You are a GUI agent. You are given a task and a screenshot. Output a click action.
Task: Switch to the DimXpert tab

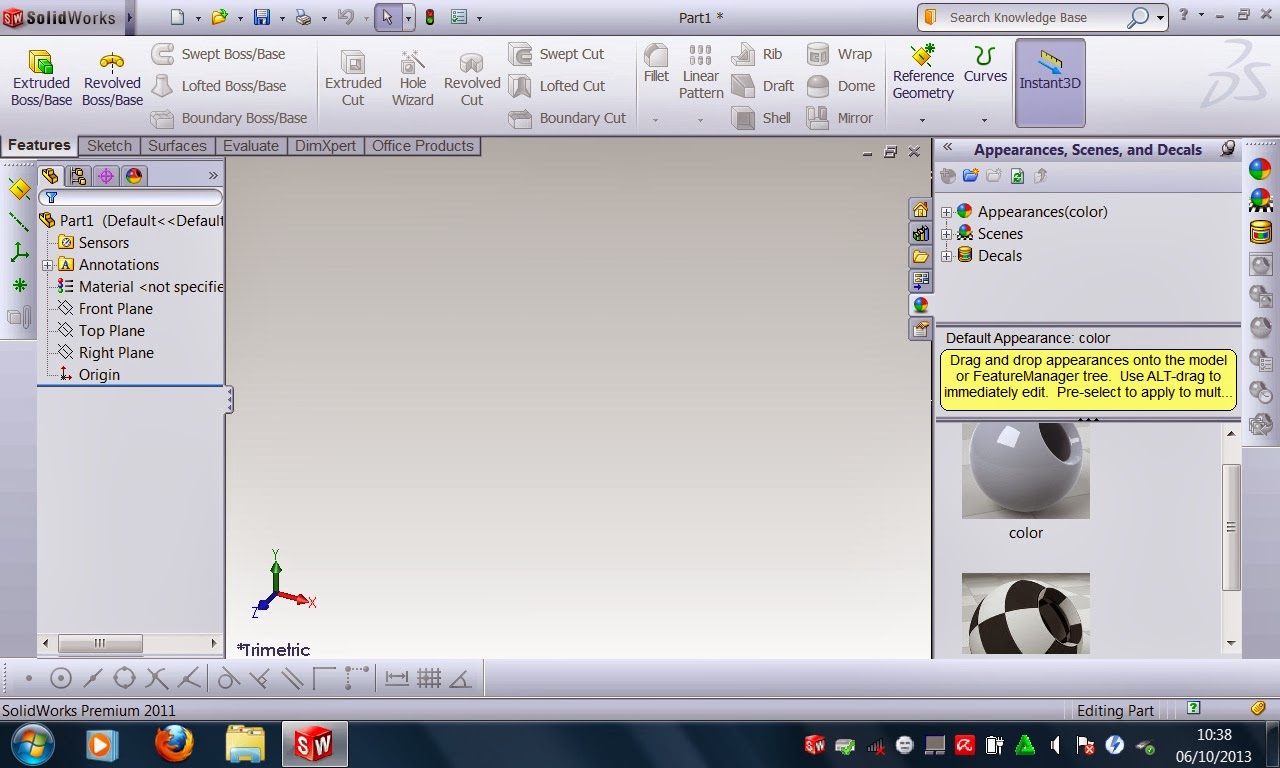[325, 146]
